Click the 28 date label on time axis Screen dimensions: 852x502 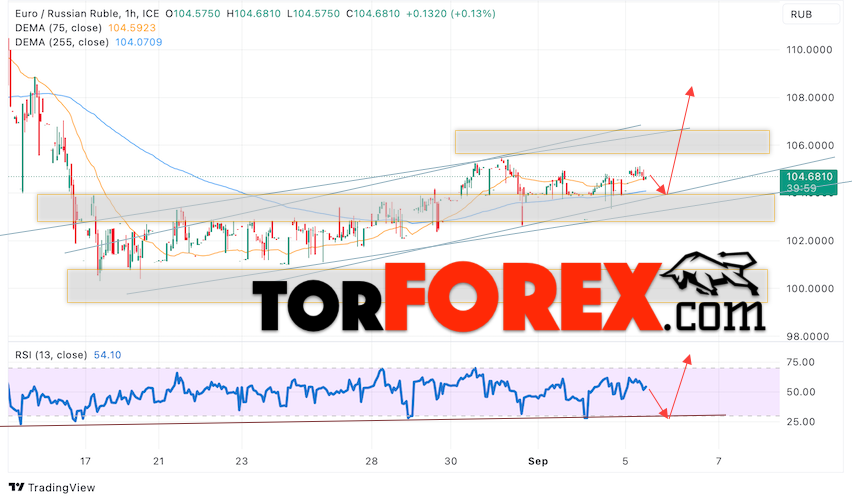[371, 461]
